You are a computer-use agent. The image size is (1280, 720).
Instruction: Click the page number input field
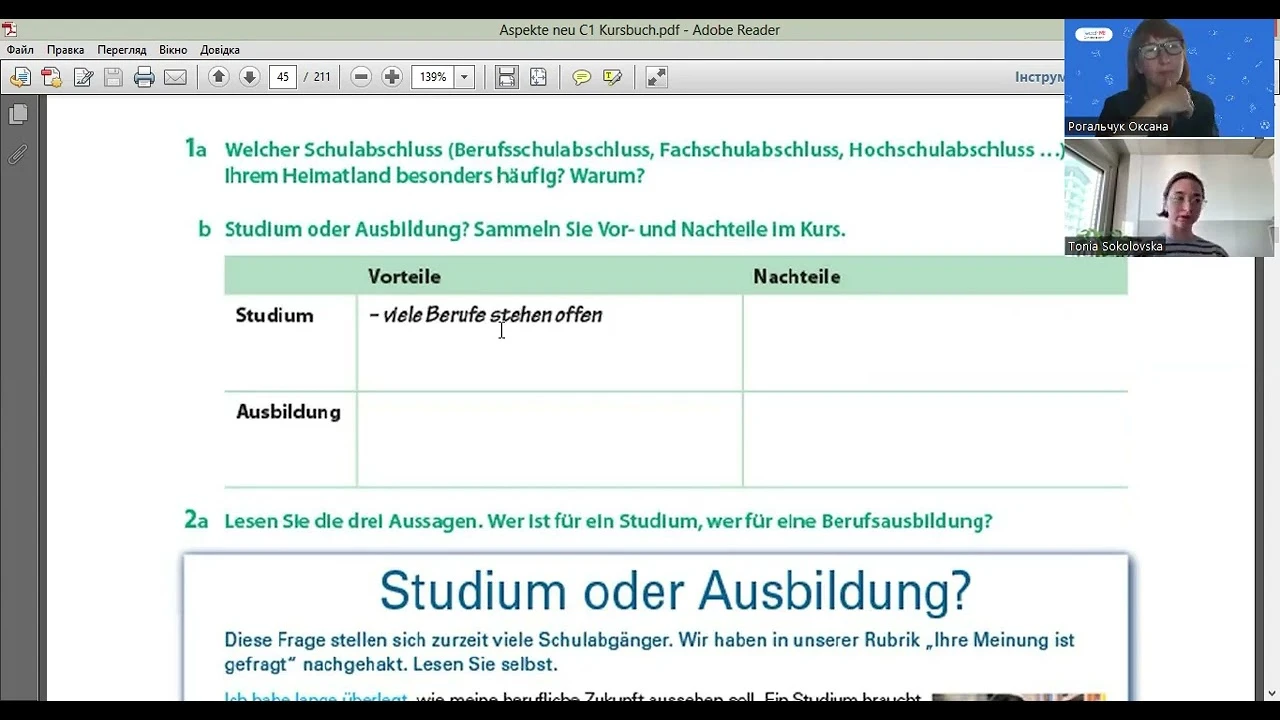[x=283, y=77]
